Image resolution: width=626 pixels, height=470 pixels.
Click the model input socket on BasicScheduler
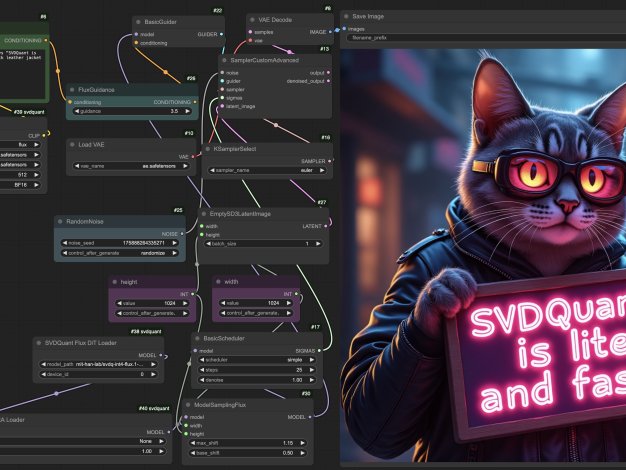pos(195,351)
